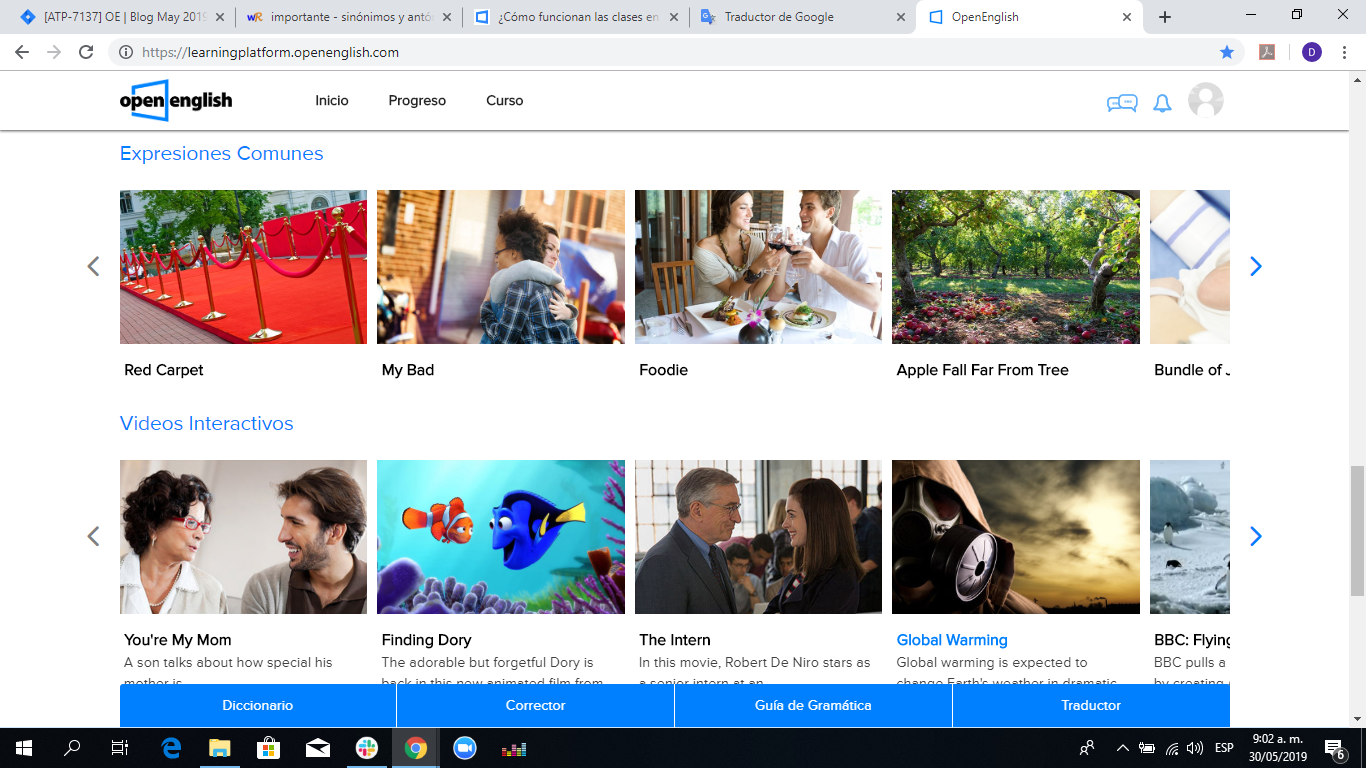Viewport: 1366px width, 768px height.
Task: Click the notifications bell icon
Action: (1162, 102)
